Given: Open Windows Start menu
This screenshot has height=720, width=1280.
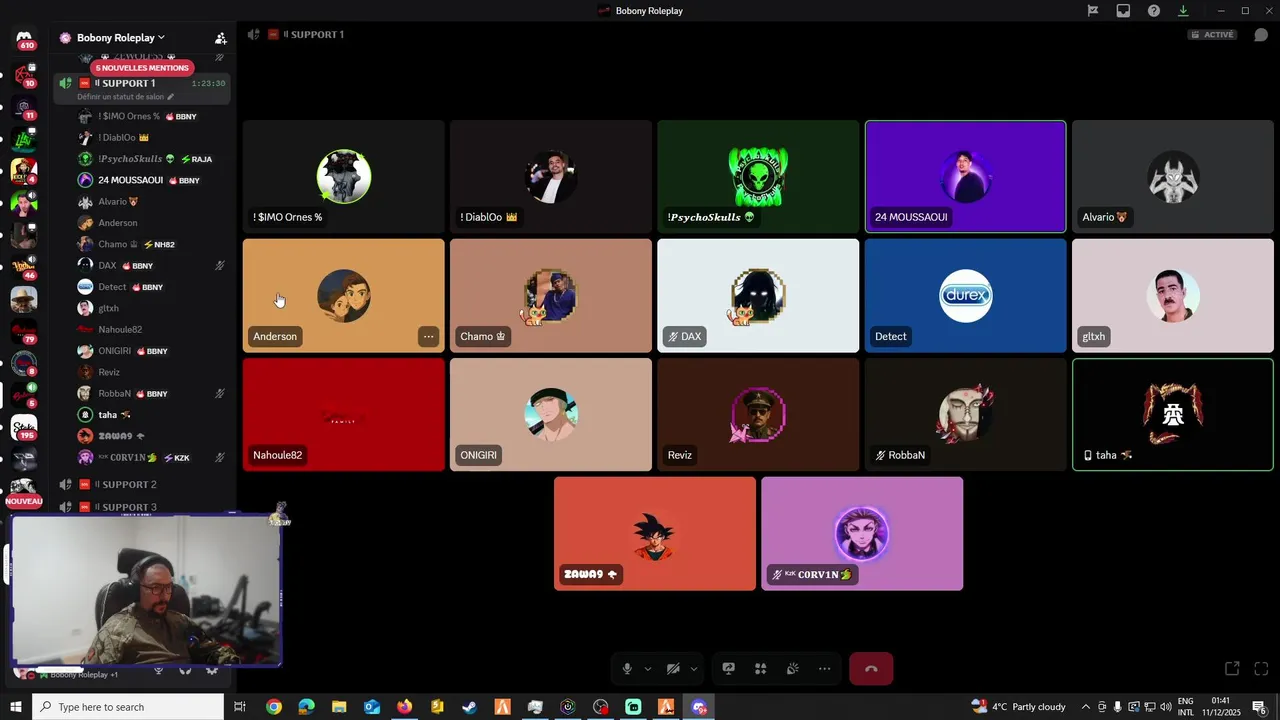Looking at the screenshot, I should [16, 707].
